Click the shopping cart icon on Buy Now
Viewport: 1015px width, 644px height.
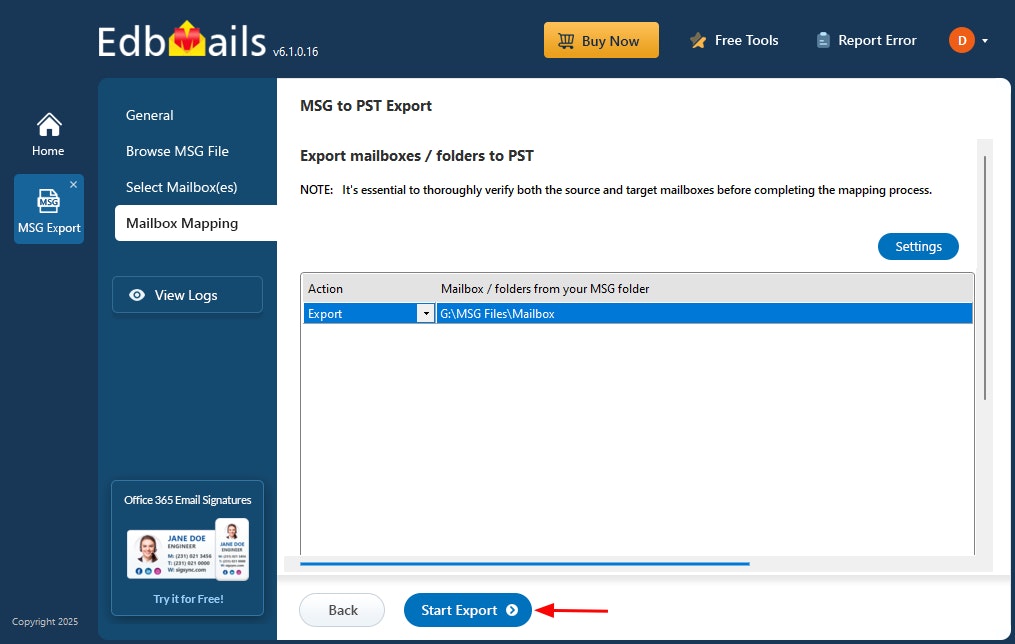[x=566, y=41]
